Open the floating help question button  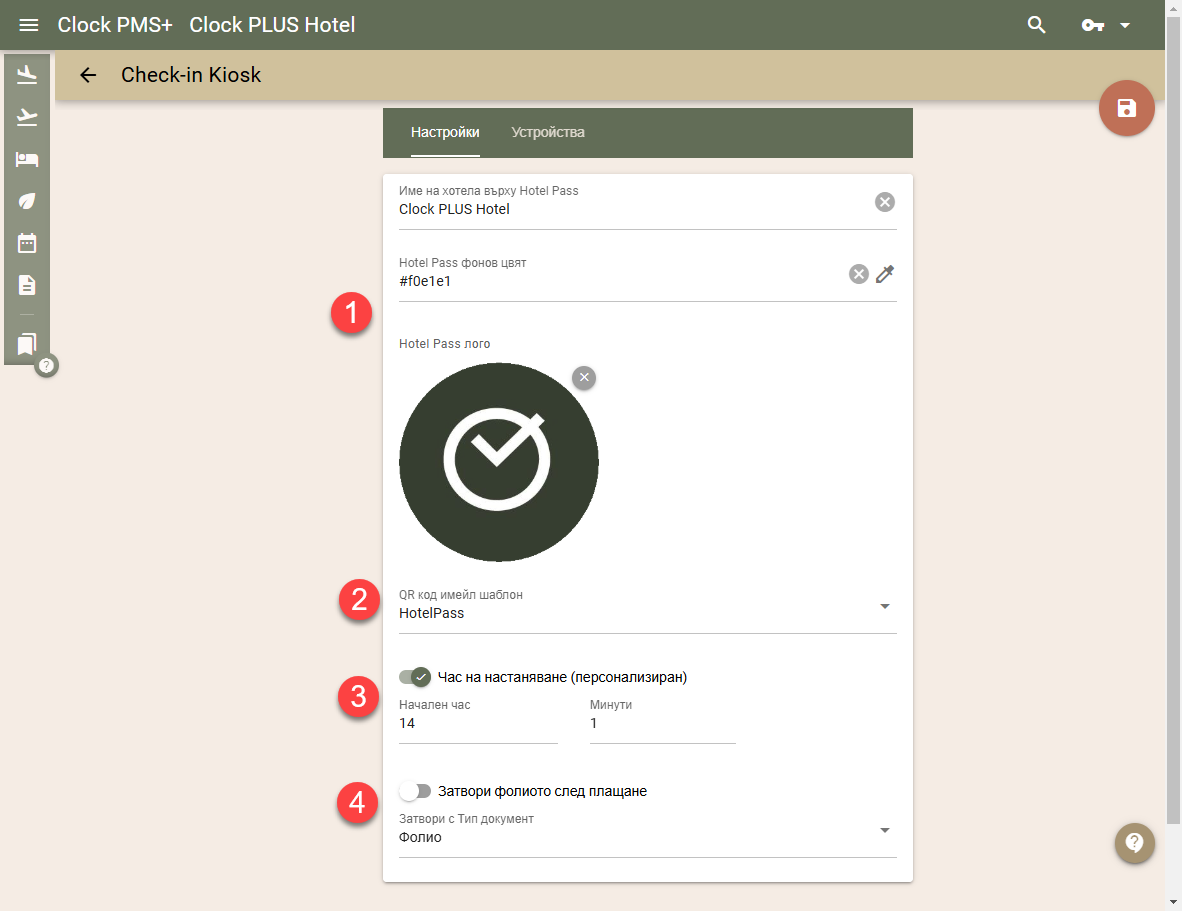1135,842
